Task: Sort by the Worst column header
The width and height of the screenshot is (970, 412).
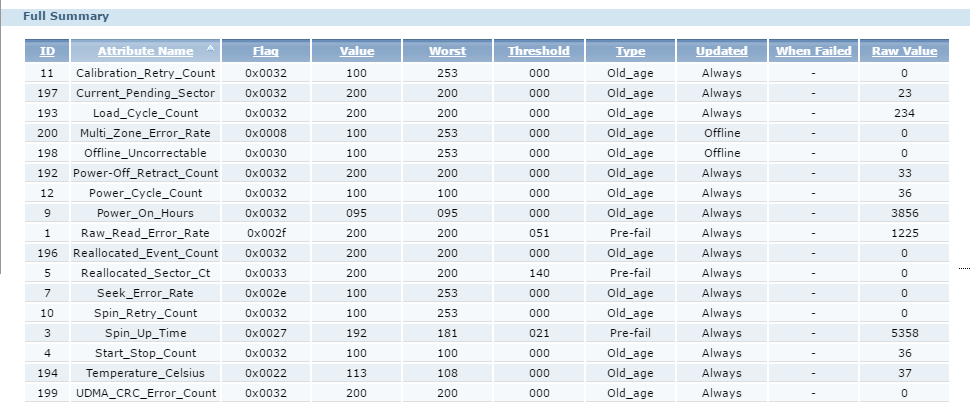Action: click(447, 51)
